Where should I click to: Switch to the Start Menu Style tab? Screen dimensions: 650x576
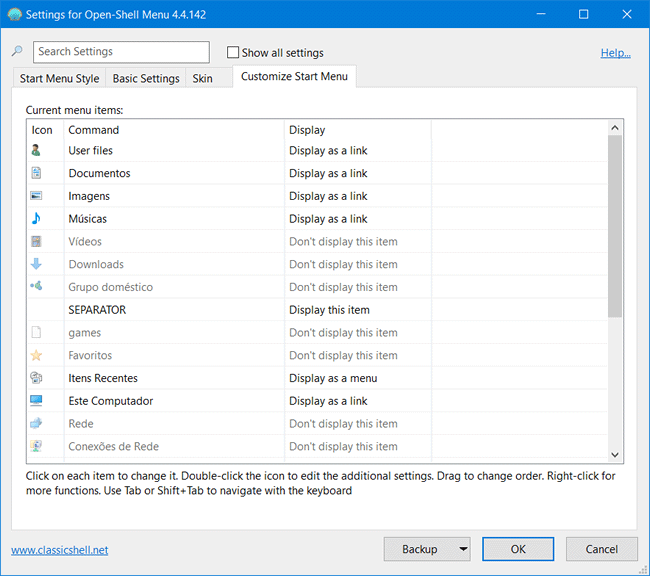tap(59, 79)
